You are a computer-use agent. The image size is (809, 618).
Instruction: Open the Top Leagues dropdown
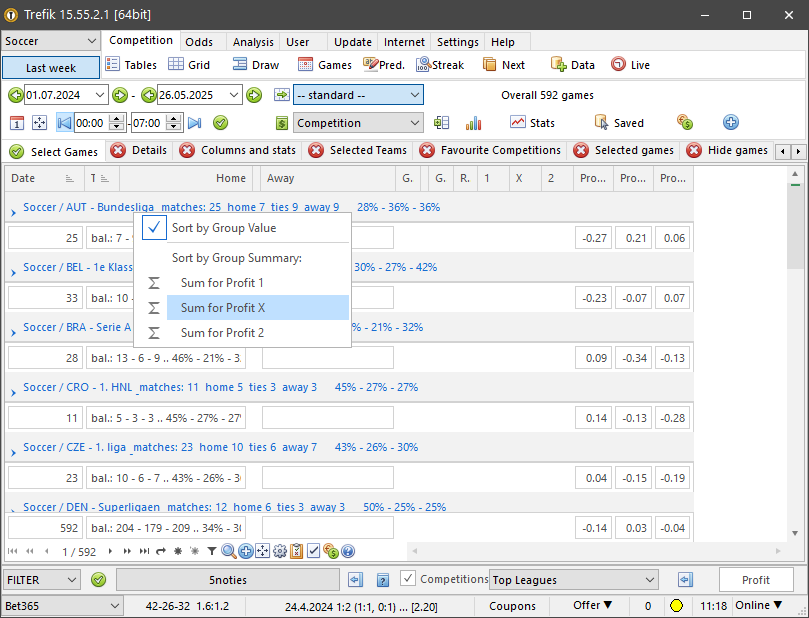click(574, 580)
